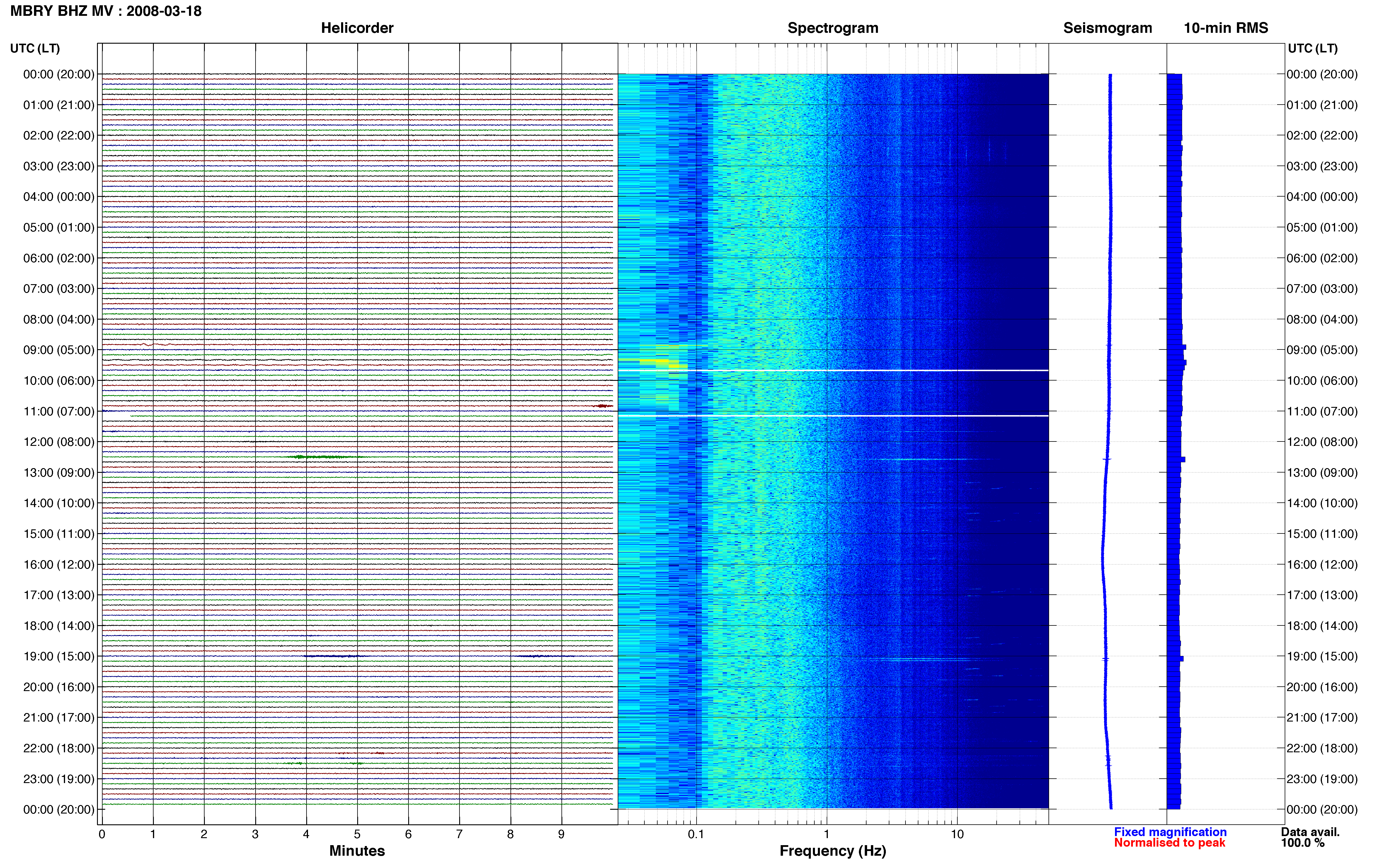
Task: Click the Data avail. 100.0 % text
Action: pyautogui.click(x=1310, y=837)
